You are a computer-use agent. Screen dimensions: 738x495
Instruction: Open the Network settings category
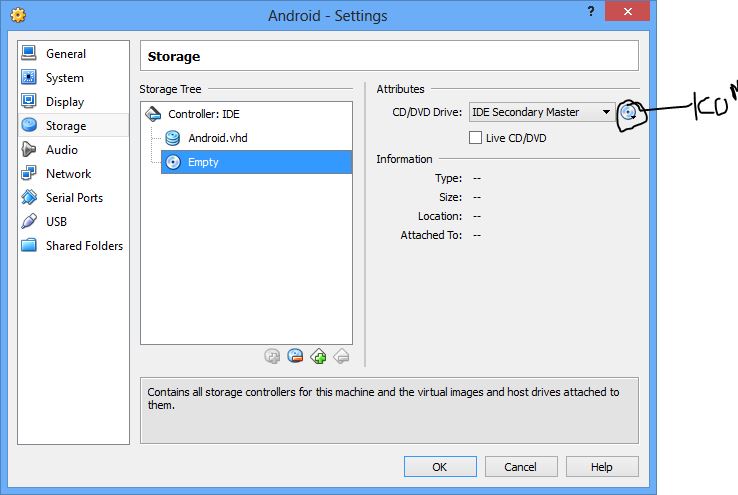(x=73, y=174)
